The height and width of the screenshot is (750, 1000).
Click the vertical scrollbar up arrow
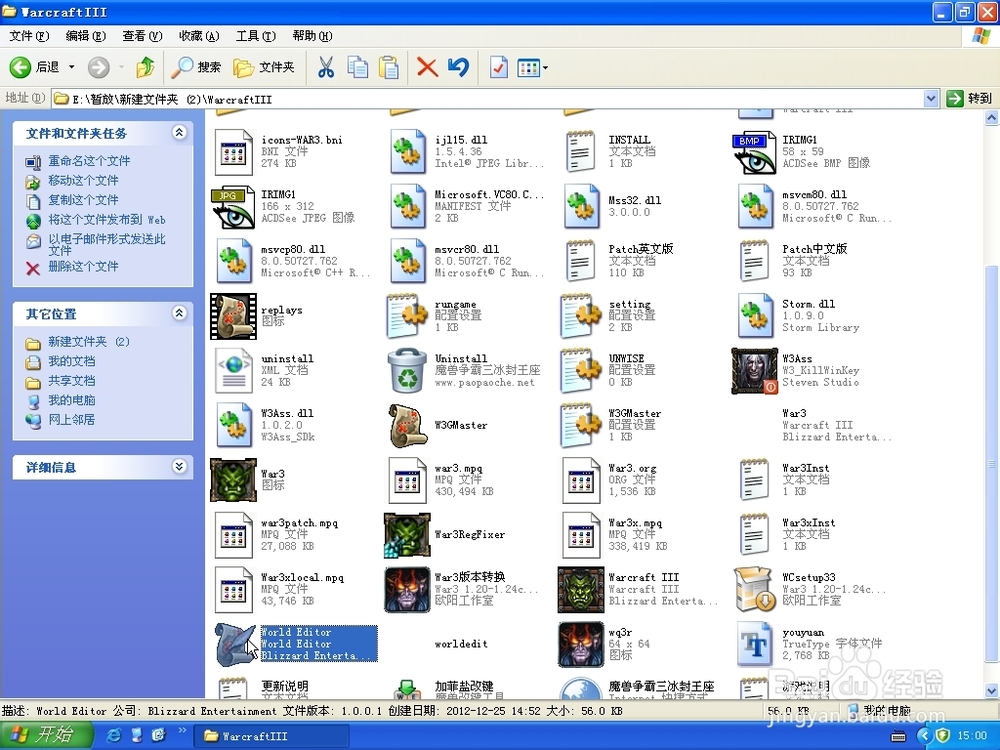point(992,117)
